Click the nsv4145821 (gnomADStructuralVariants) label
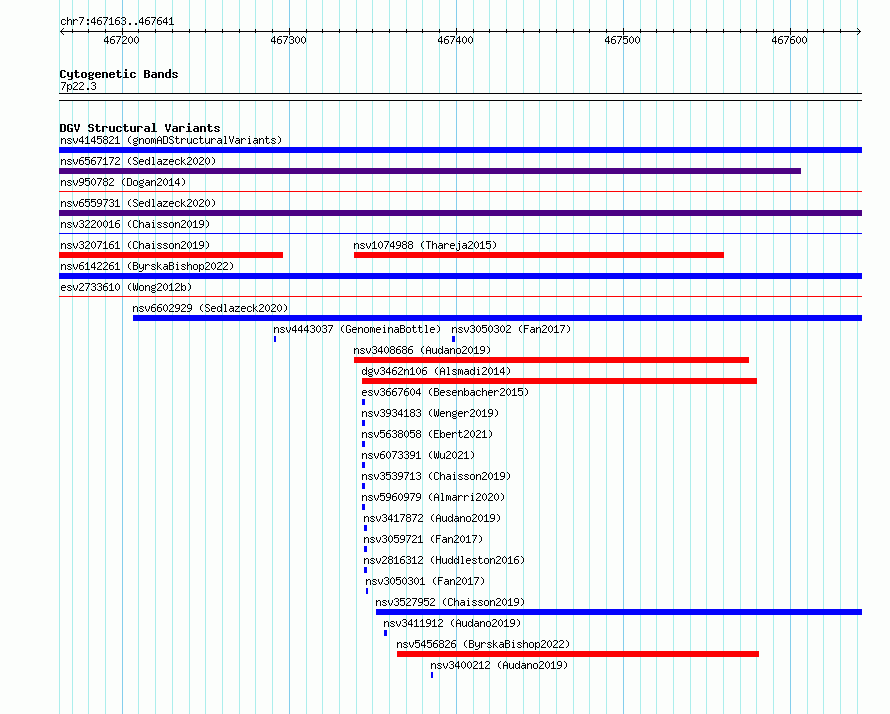 [171, 140]
